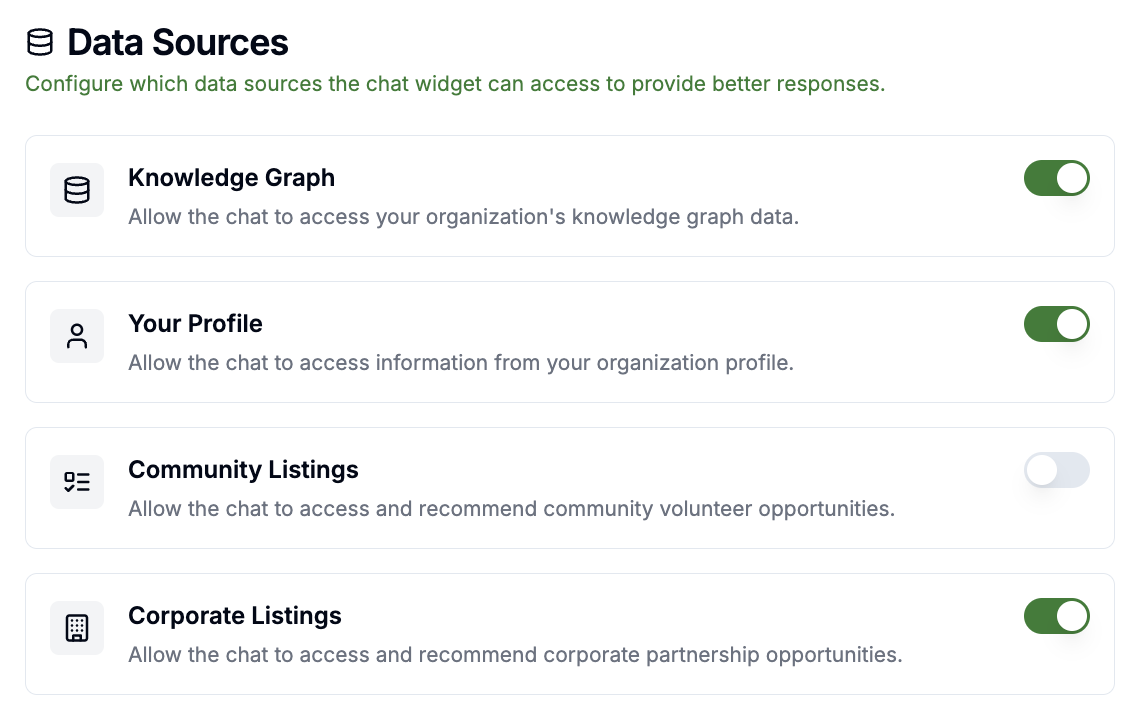Screen dimensions: 1142x720
Task: Turn off the Your Profile switch
Action: (1056, 324)
